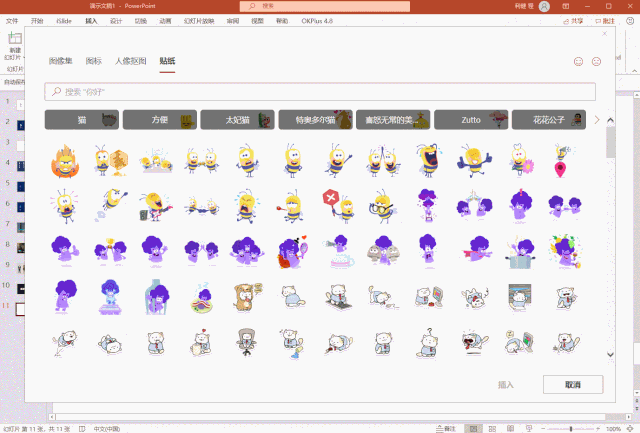The width and height of the screenshot is (640, 433).
Task: Toggle 备注 notes in status bar
Action: [x=445, y=429]
